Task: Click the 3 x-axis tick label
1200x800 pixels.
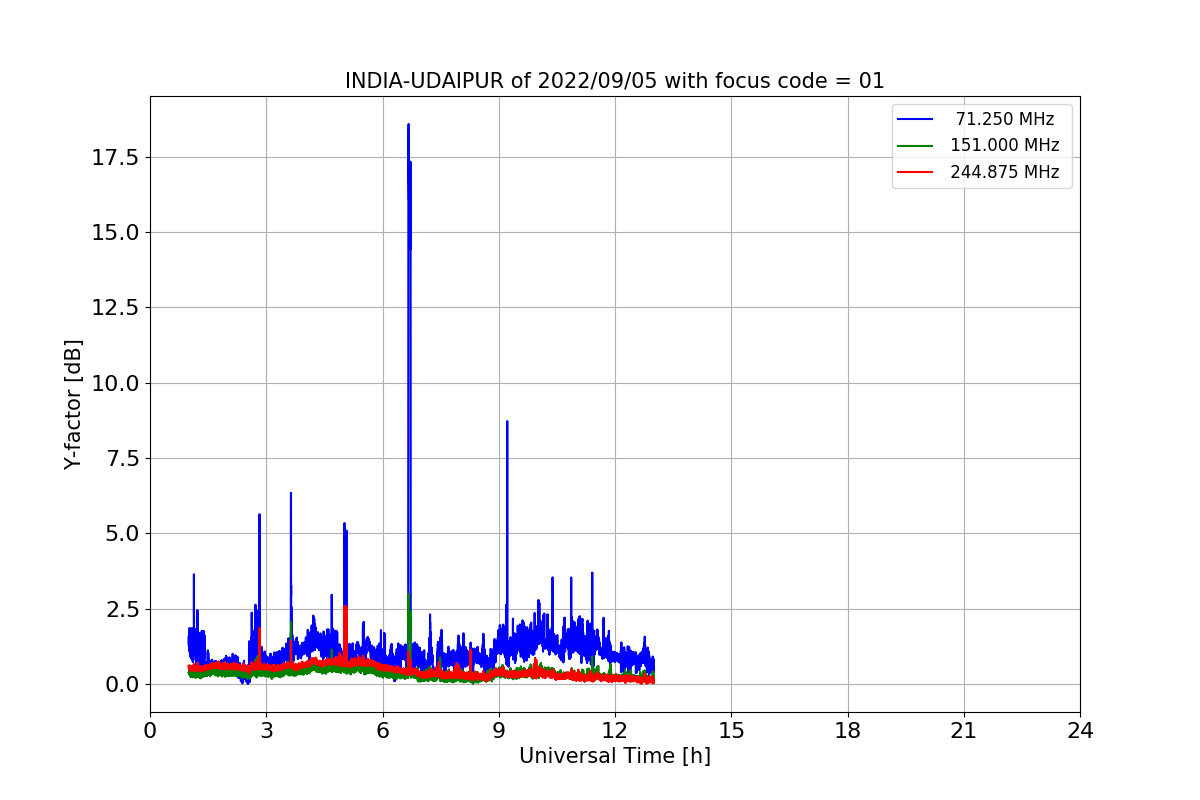Action: point(266,731)
